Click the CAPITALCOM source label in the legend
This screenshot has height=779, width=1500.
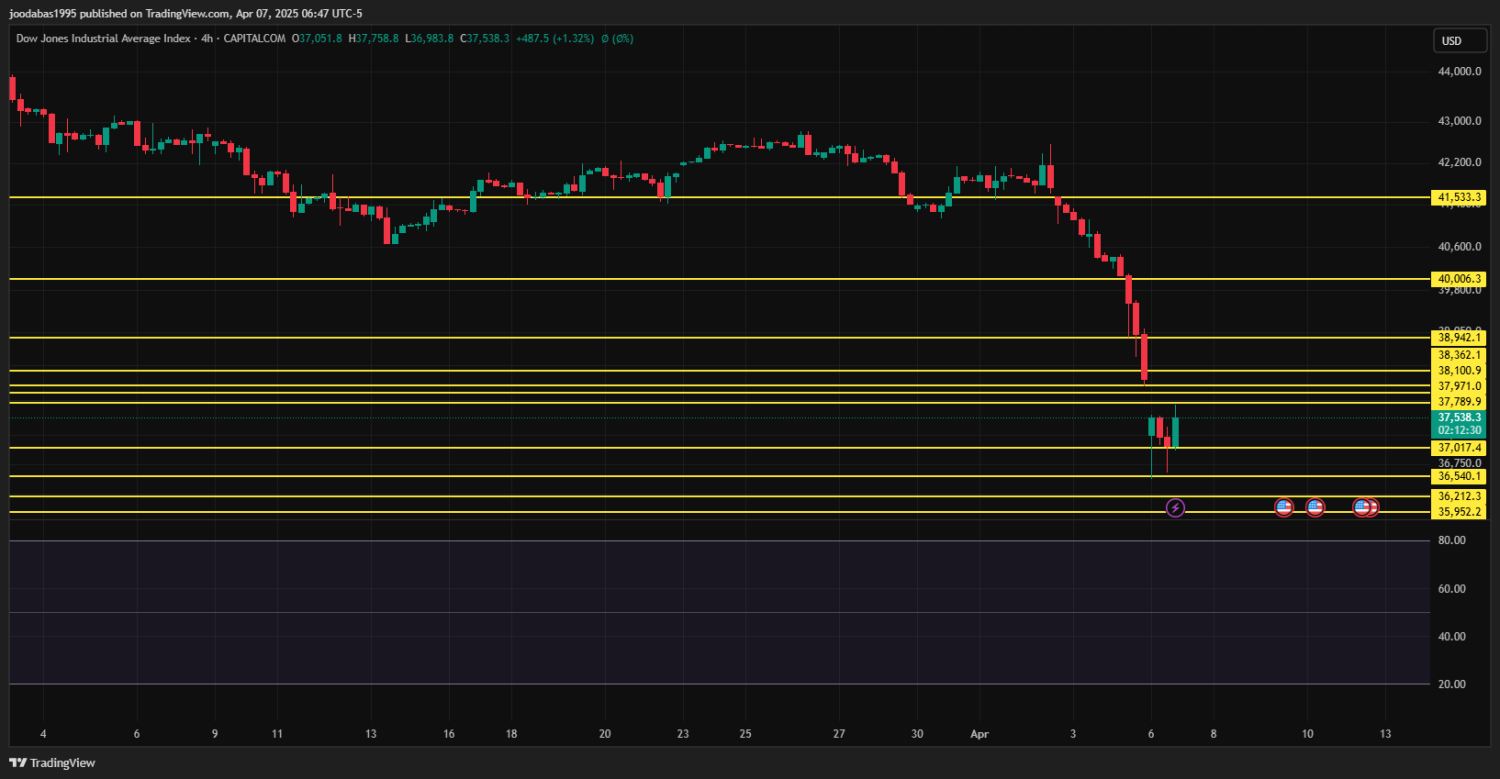tap(254, 38)
